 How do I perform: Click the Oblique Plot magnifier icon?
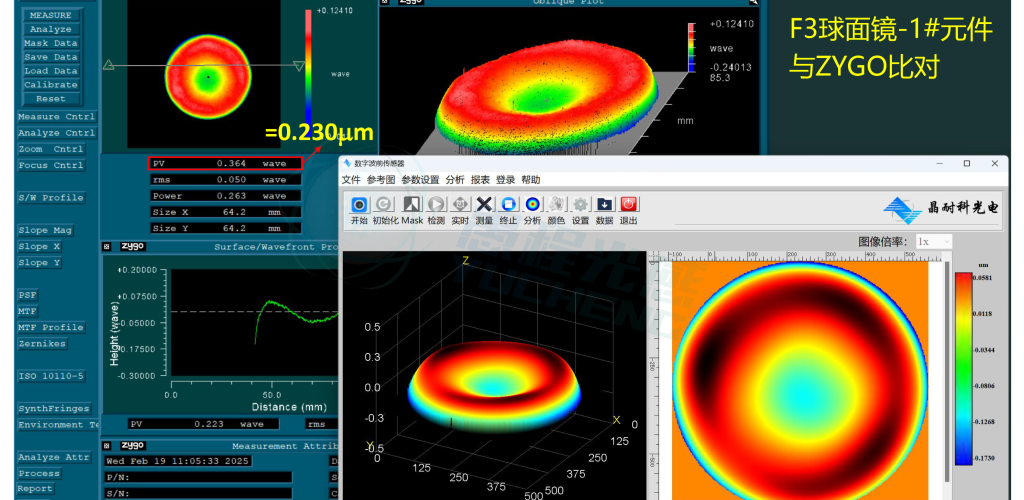753,2
